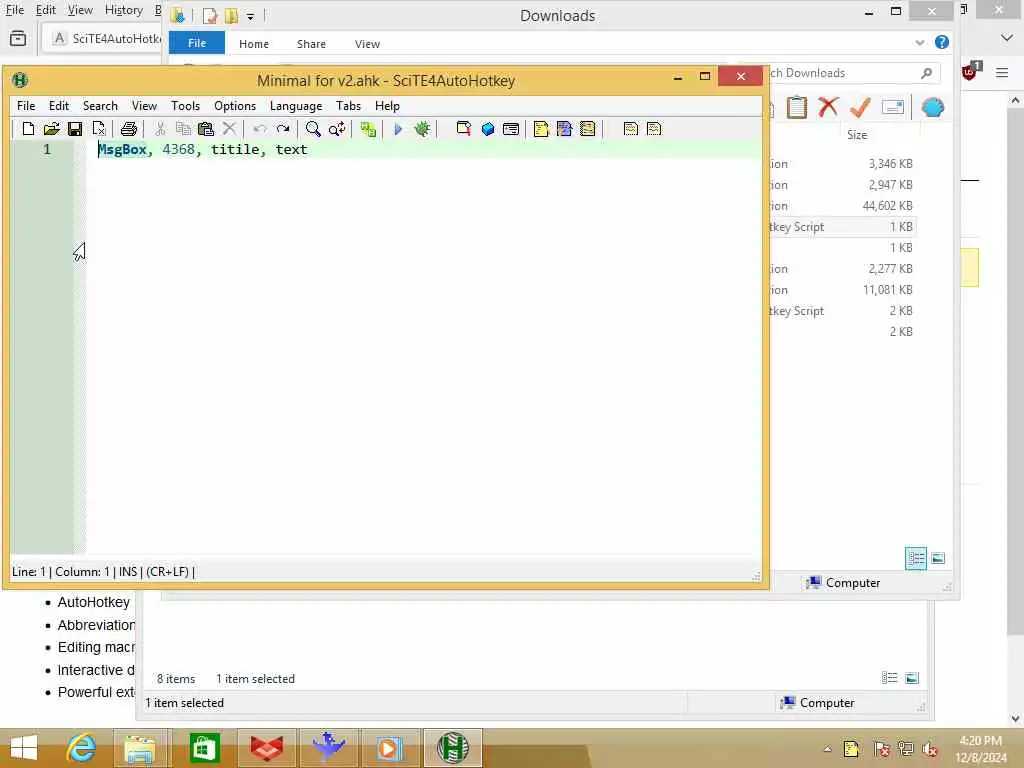Click the window-frame icon after the blue cube
This screenshot has width=1024, height=768.
(x=511, y=129)
